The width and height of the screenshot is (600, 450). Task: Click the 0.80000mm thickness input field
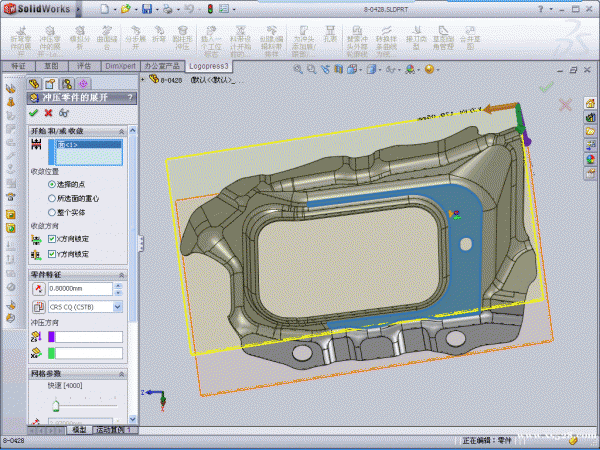coord(79,289)
